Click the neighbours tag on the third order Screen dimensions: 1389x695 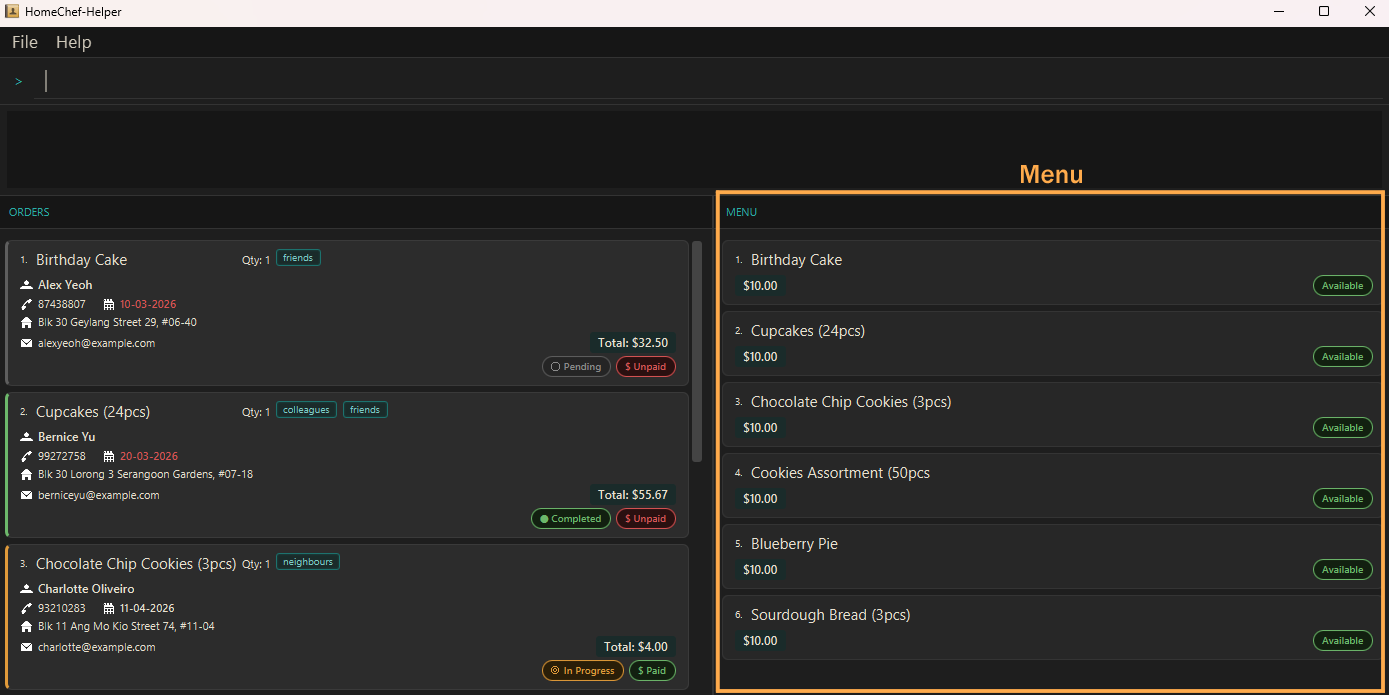click(x=308, y=562)
